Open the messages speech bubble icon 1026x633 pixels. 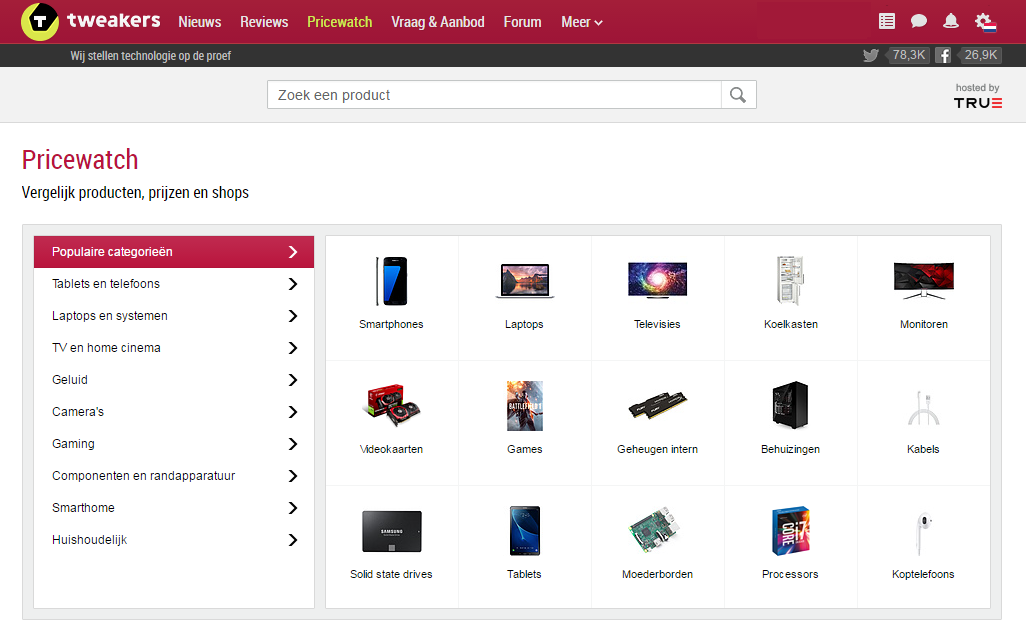pos(919,21)
